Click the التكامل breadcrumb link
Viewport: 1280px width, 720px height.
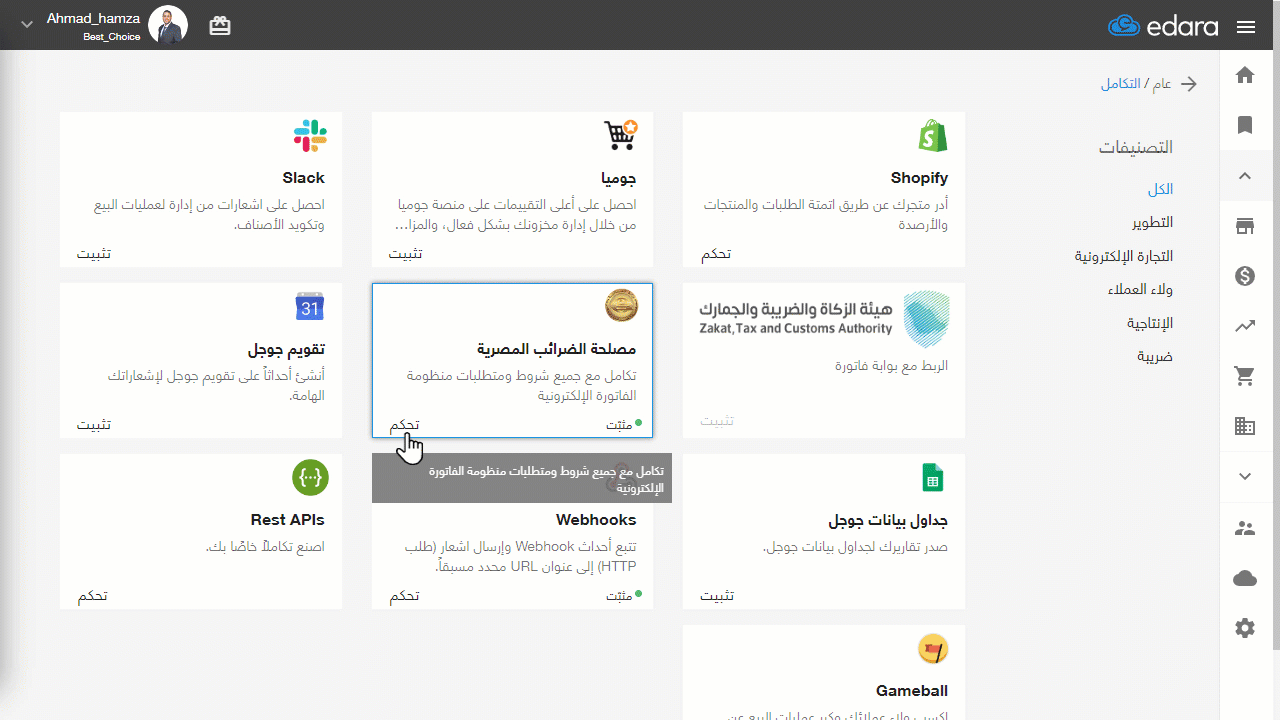pyautogui.click(x=1121, y=84)
